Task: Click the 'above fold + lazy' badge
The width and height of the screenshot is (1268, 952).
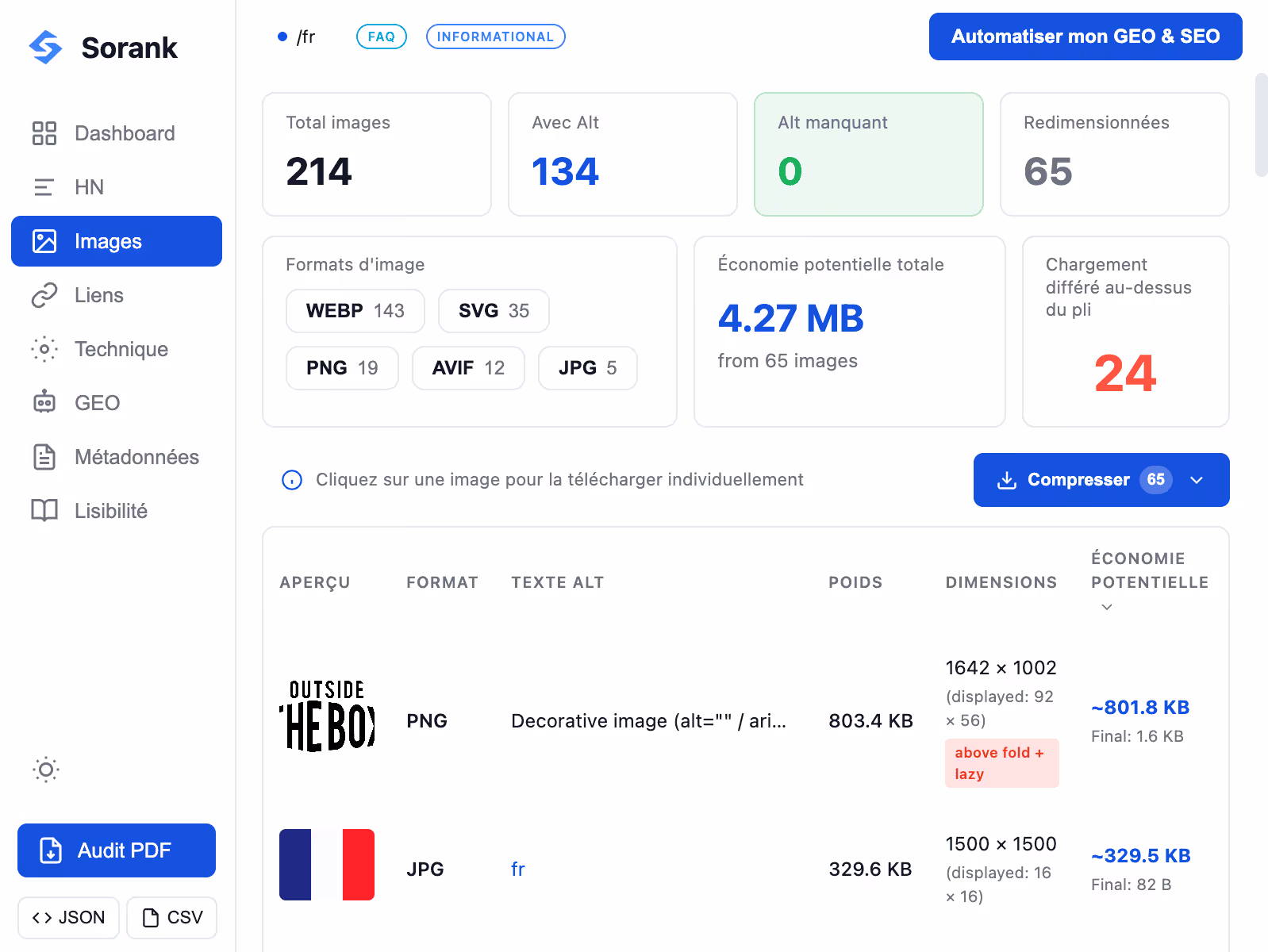Action: pos(1002,763)
